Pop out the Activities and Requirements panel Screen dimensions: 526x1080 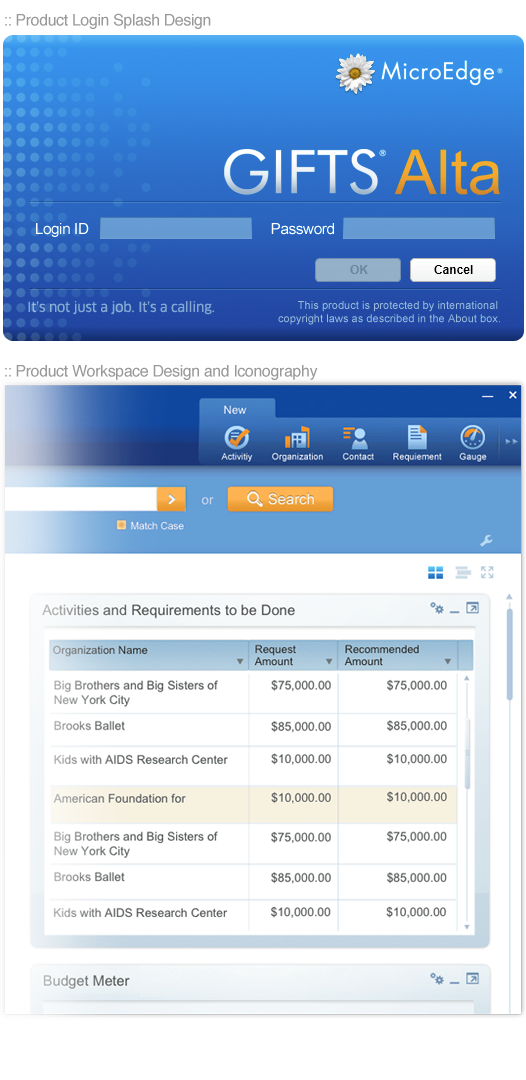click(472, 608)
